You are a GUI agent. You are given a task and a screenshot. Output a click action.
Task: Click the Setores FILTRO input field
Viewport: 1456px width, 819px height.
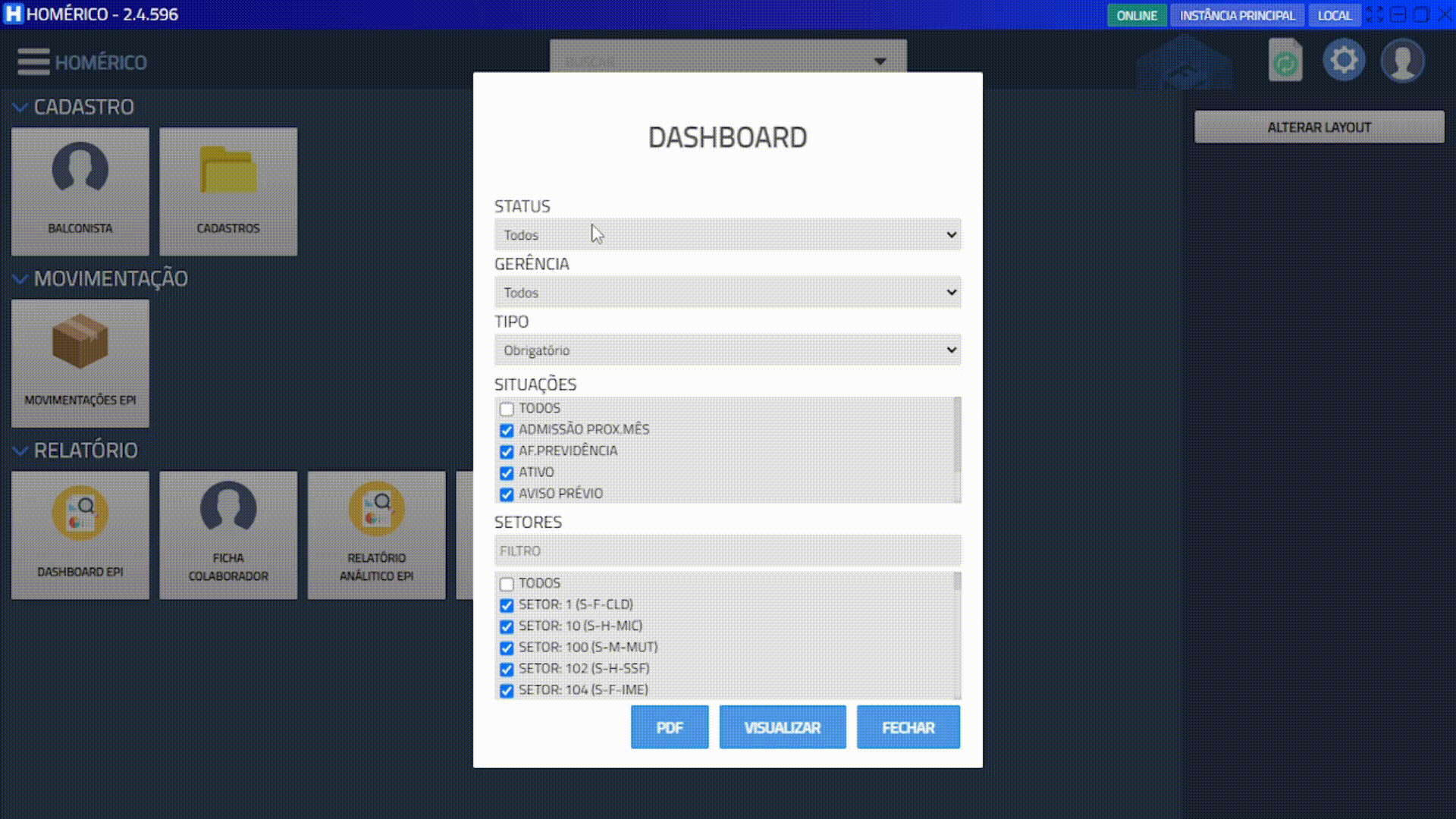point(726,551)
